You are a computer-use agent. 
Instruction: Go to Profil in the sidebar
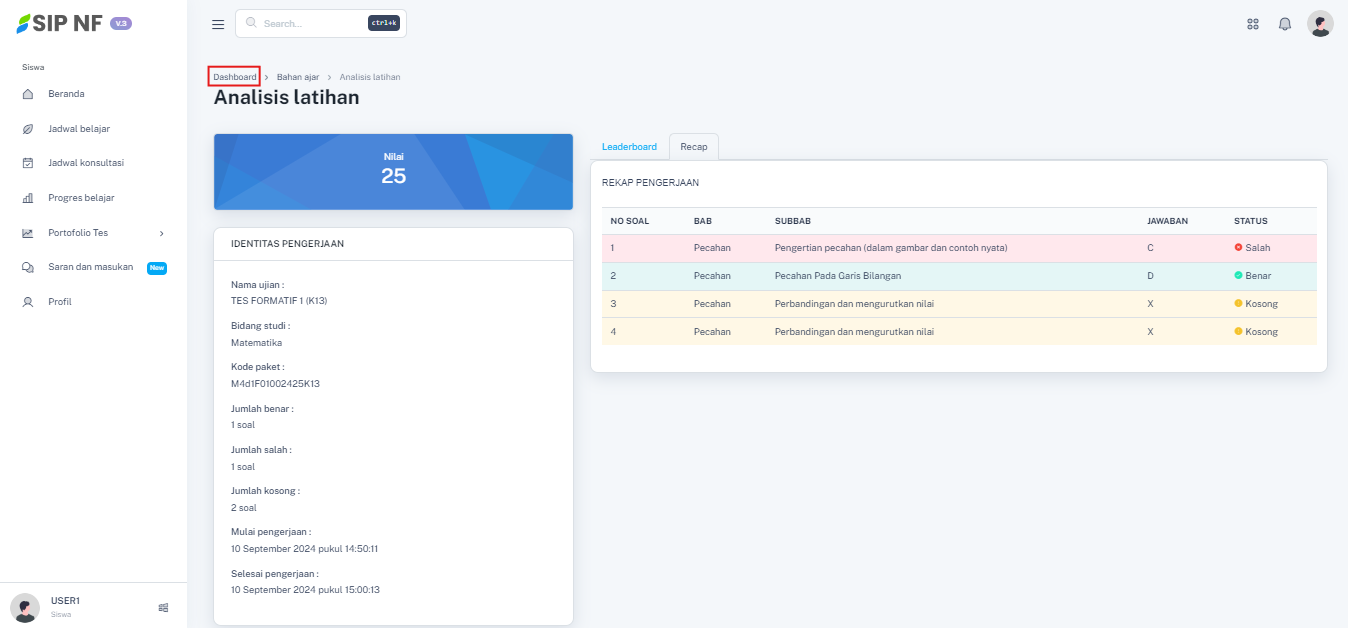tap(60, 302)
